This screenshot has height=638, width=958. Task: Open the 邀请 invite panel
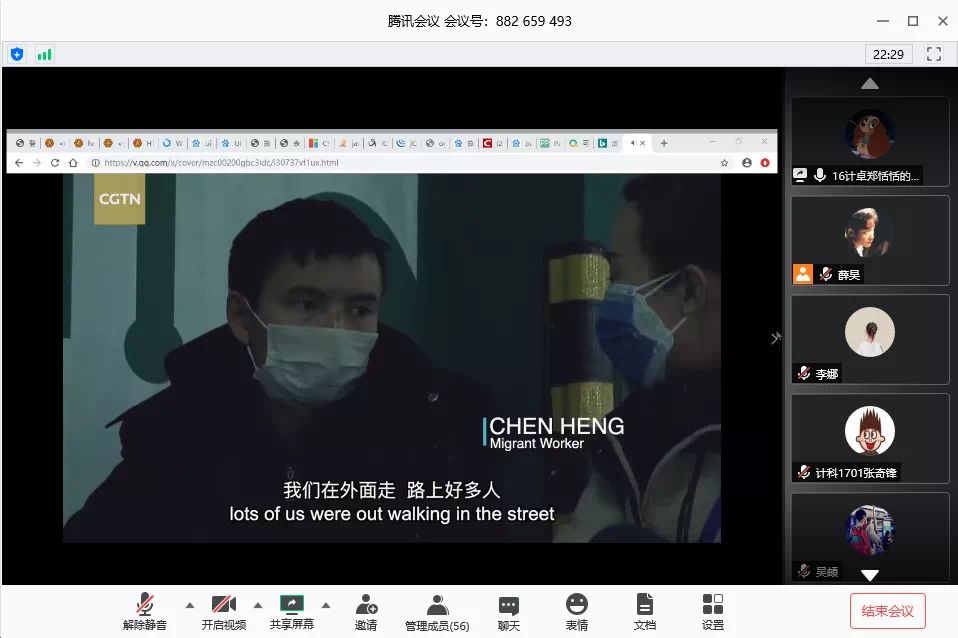point(366,611)
